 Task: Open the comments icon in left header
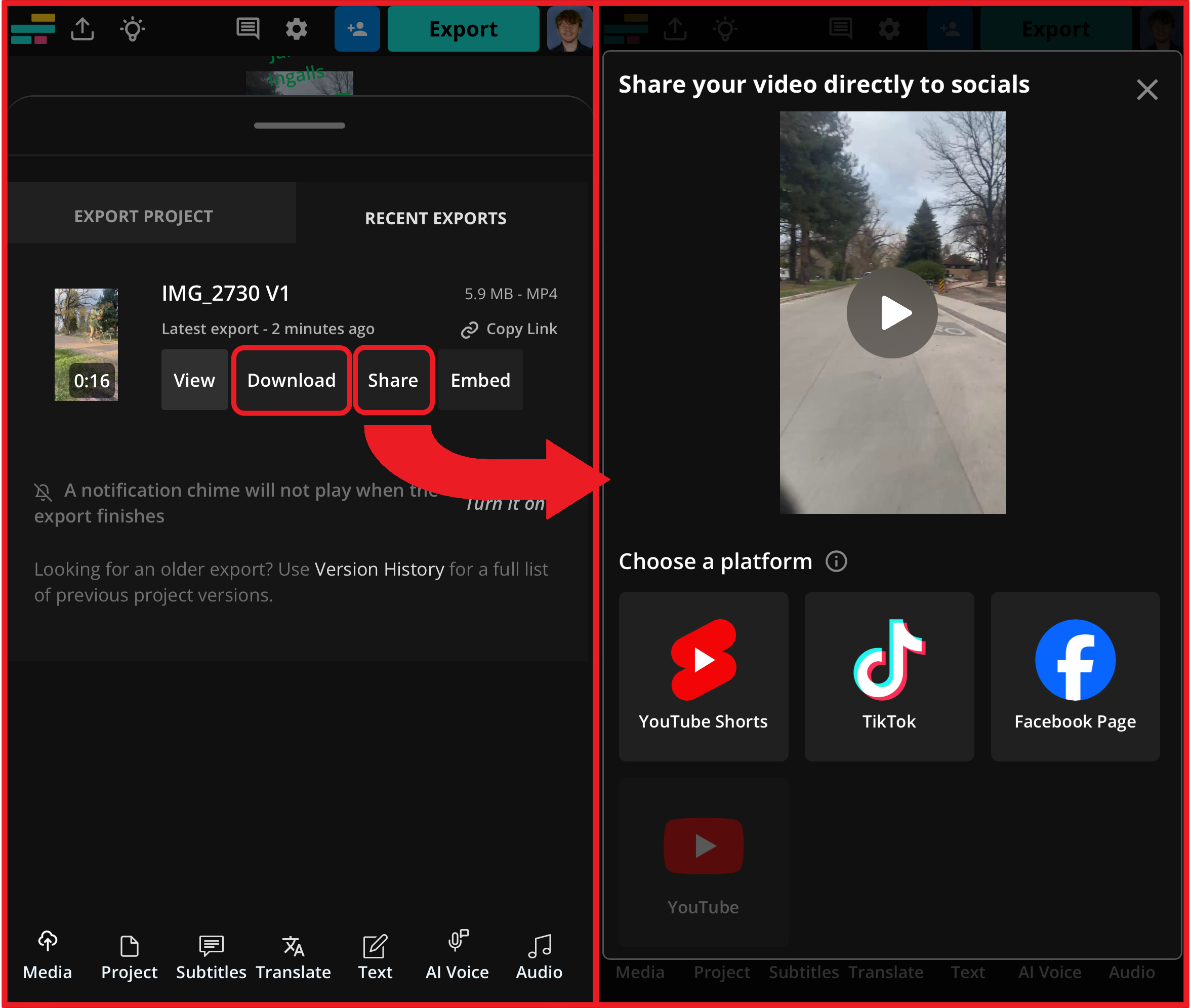coord(248,28)
